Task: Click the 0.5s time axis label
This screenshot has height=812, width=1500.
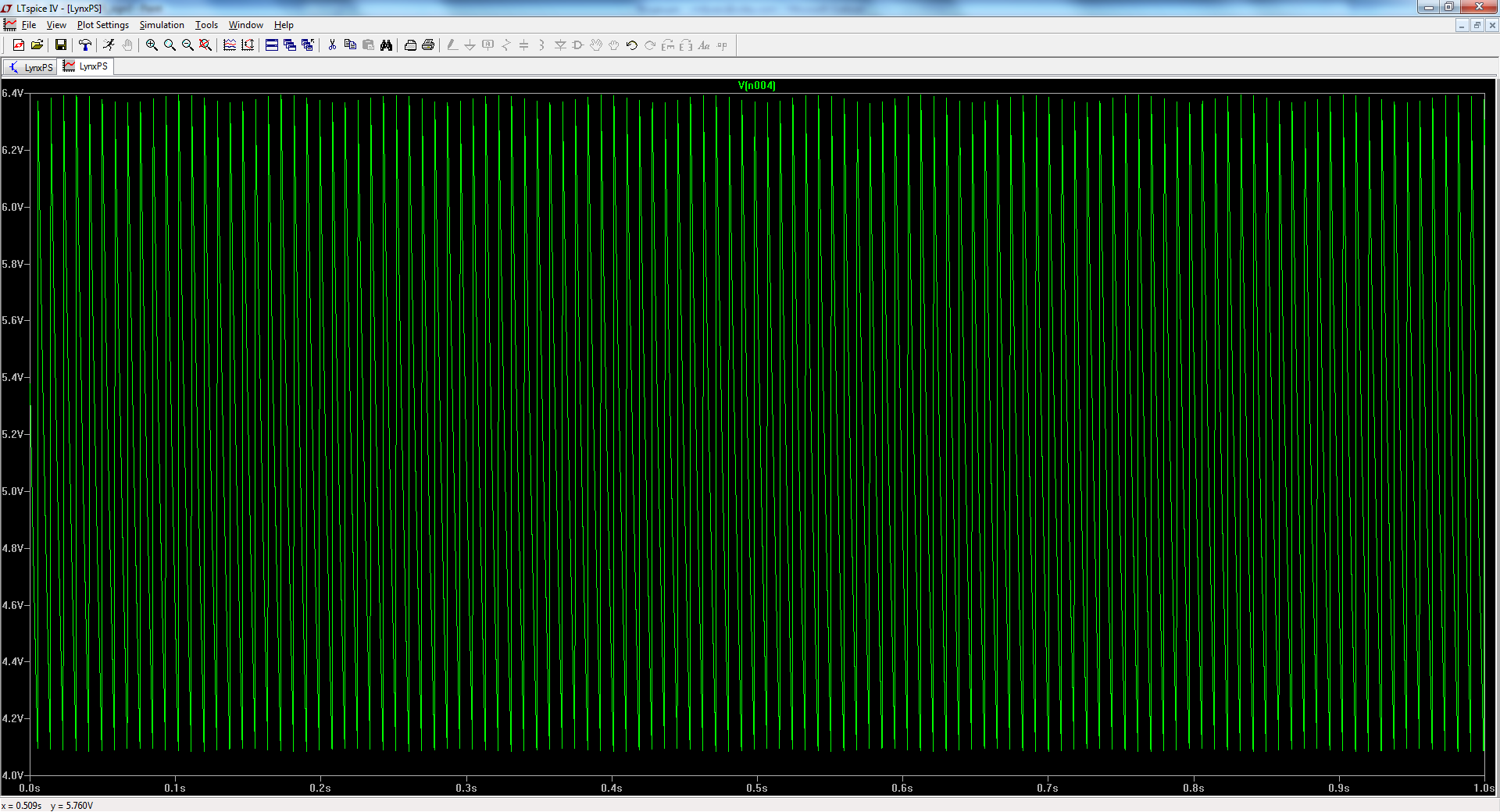Action: [x=756, y=788]
